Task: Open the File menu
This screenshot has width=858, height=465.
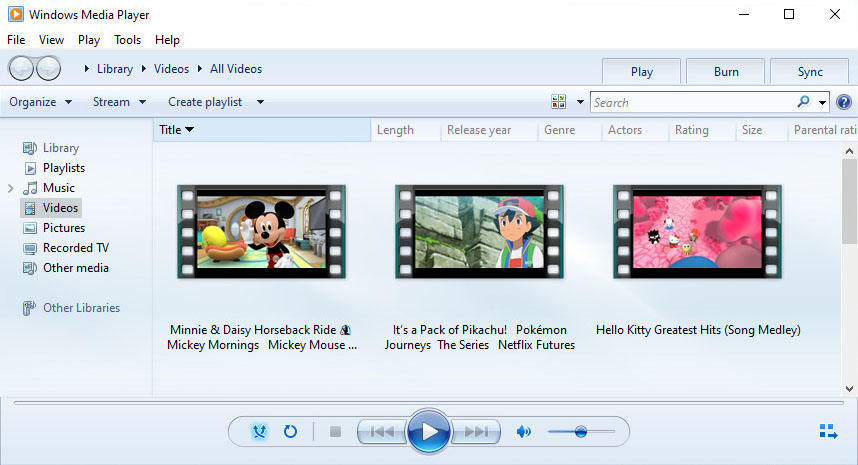Action: point(16,39)
